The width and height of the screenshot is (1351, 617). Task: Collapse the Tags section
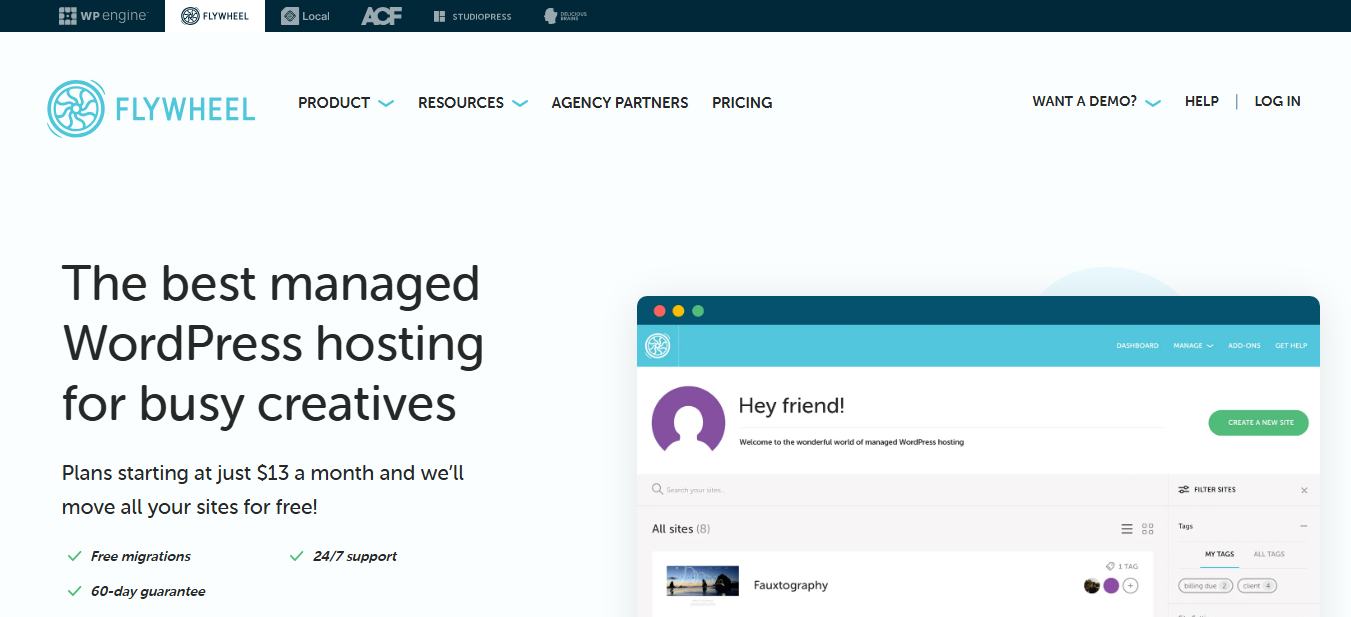(x=1304, y=526)
